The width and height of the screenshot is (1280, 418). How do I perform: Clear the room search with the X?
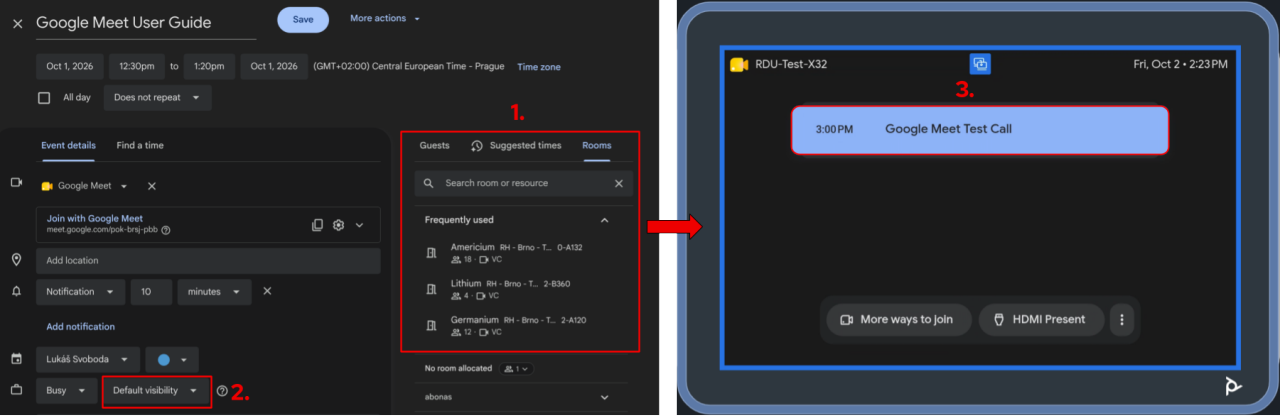pyautogui.click(x=619, y=183)
